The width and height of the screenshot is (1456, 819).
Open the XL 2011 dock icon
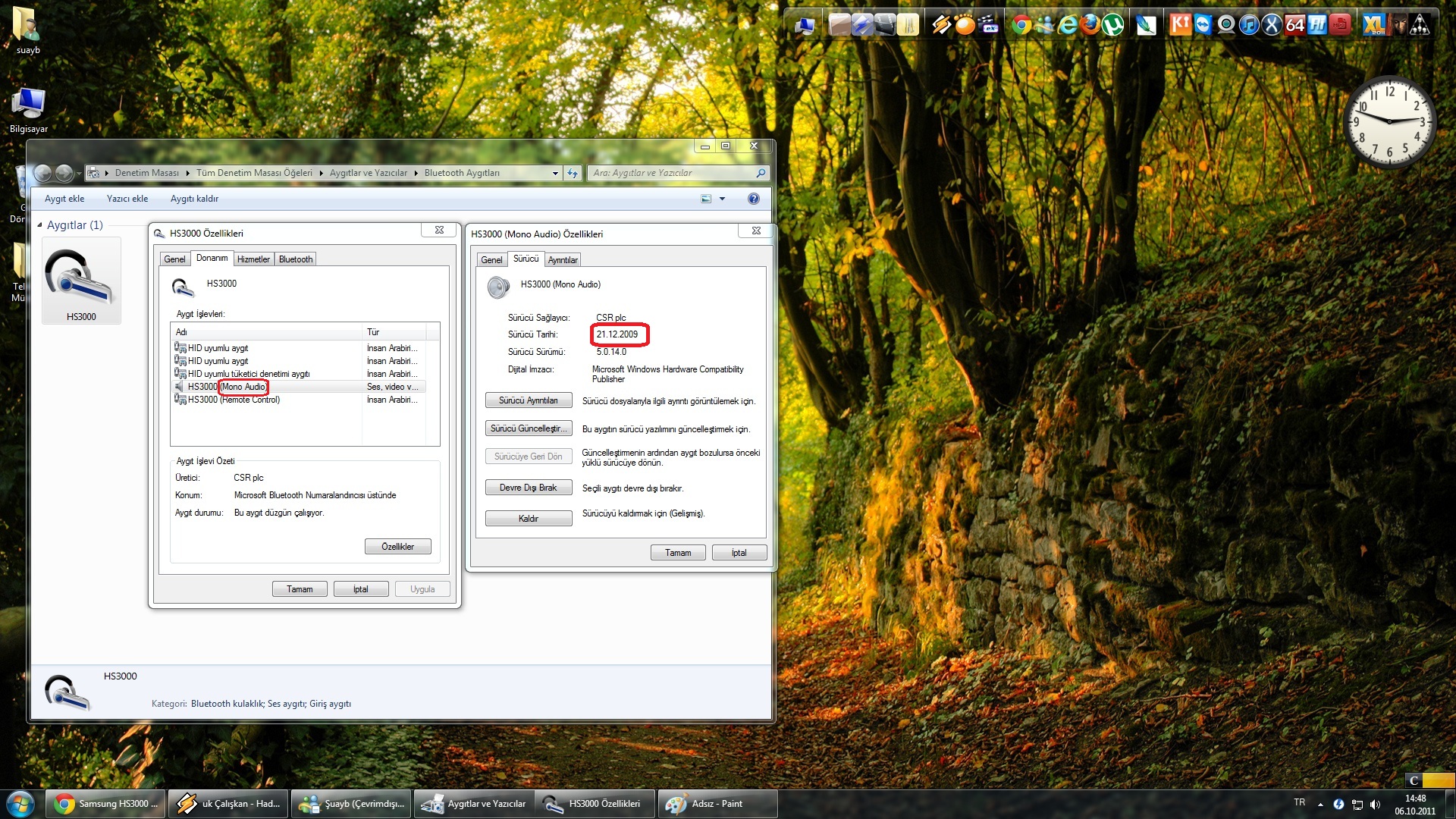point(1374,25)
